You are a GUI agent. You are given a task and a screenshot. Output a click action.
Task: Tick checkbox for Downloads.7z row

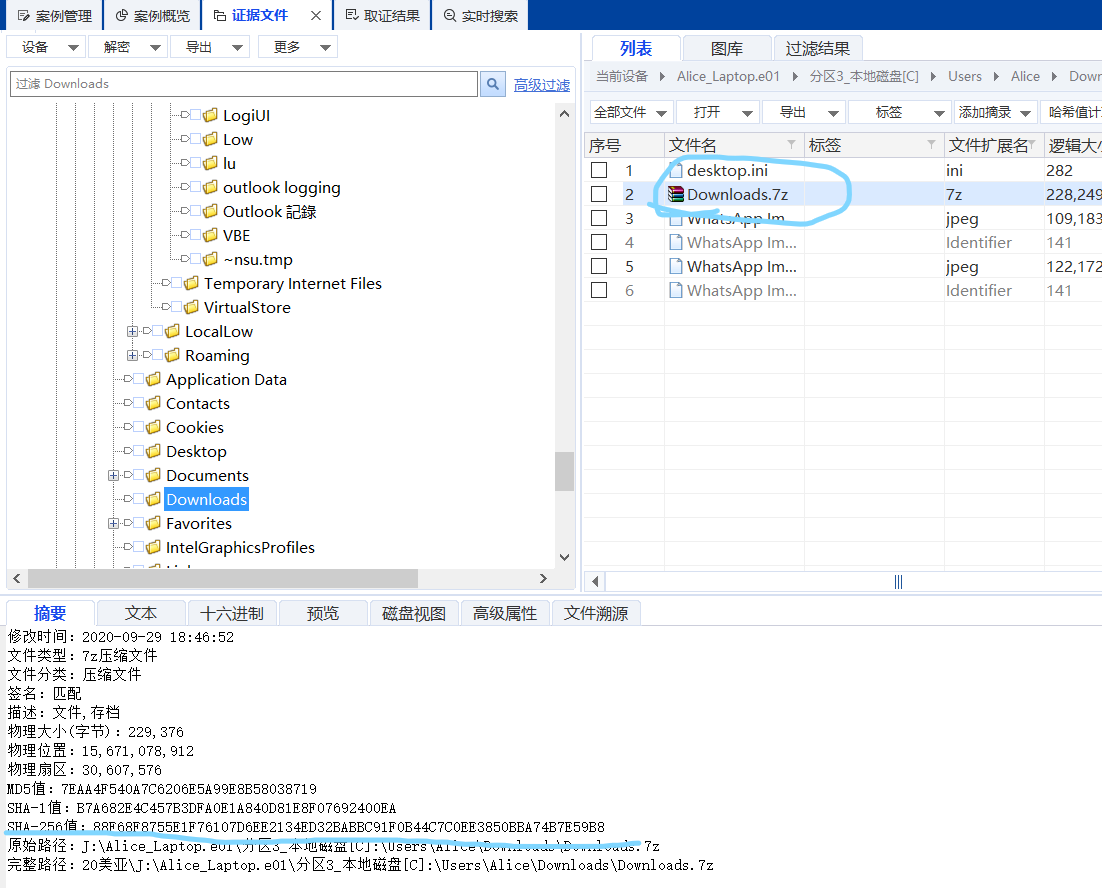pyautogui.click(x=599, y=194)
